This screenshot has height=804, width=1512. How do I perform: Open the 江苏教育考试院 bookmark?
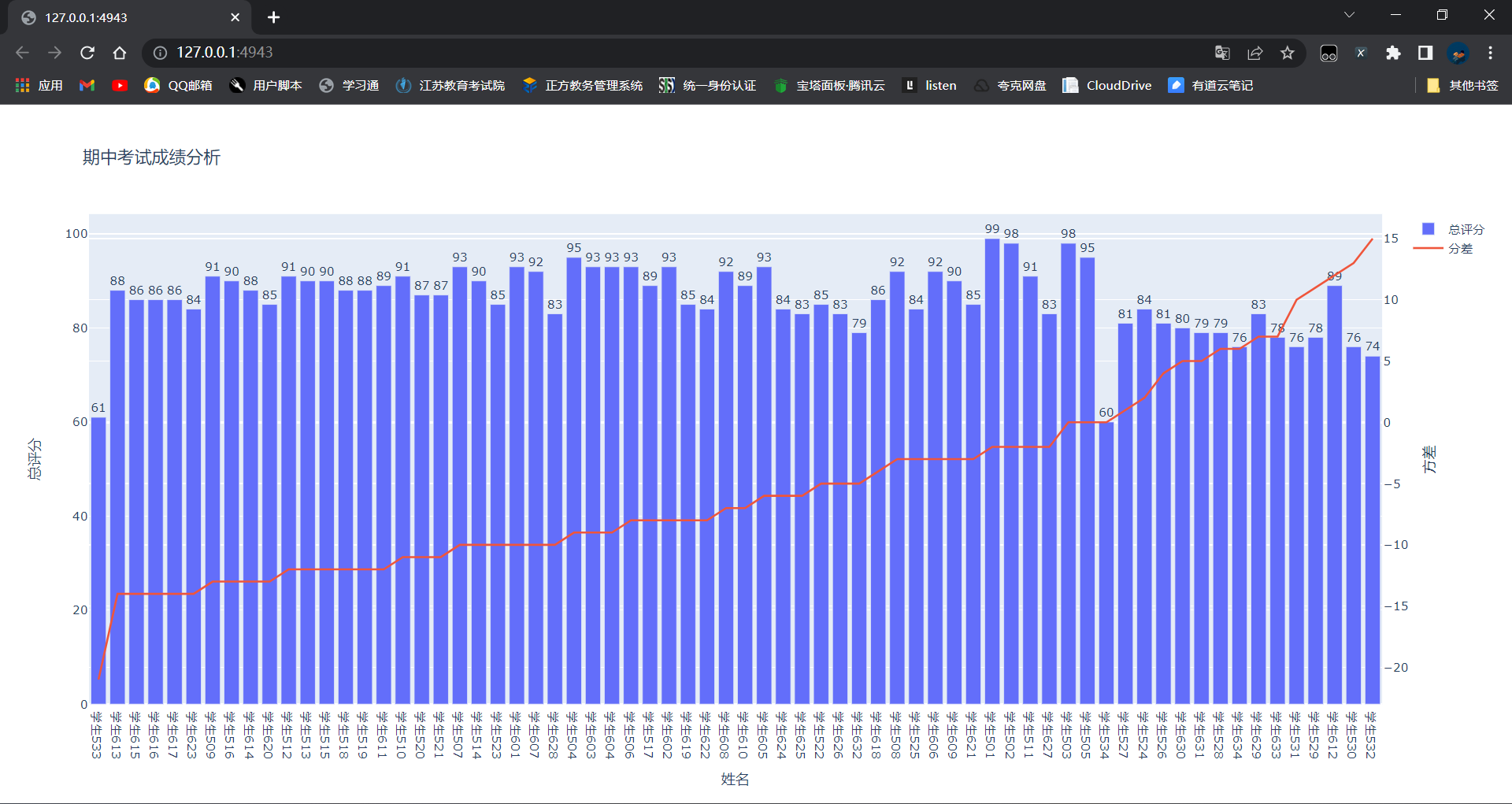[x=450, y=85]
